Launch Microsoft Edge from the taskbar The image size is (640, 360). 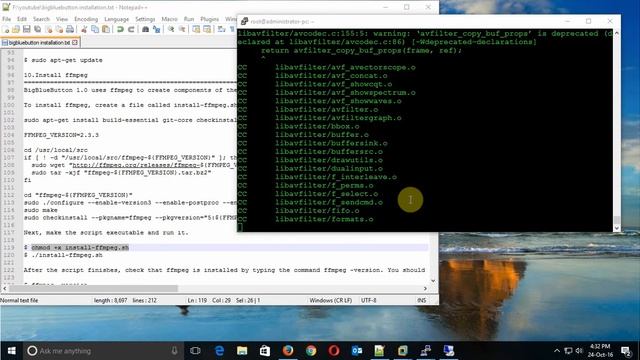click(219, 351)
